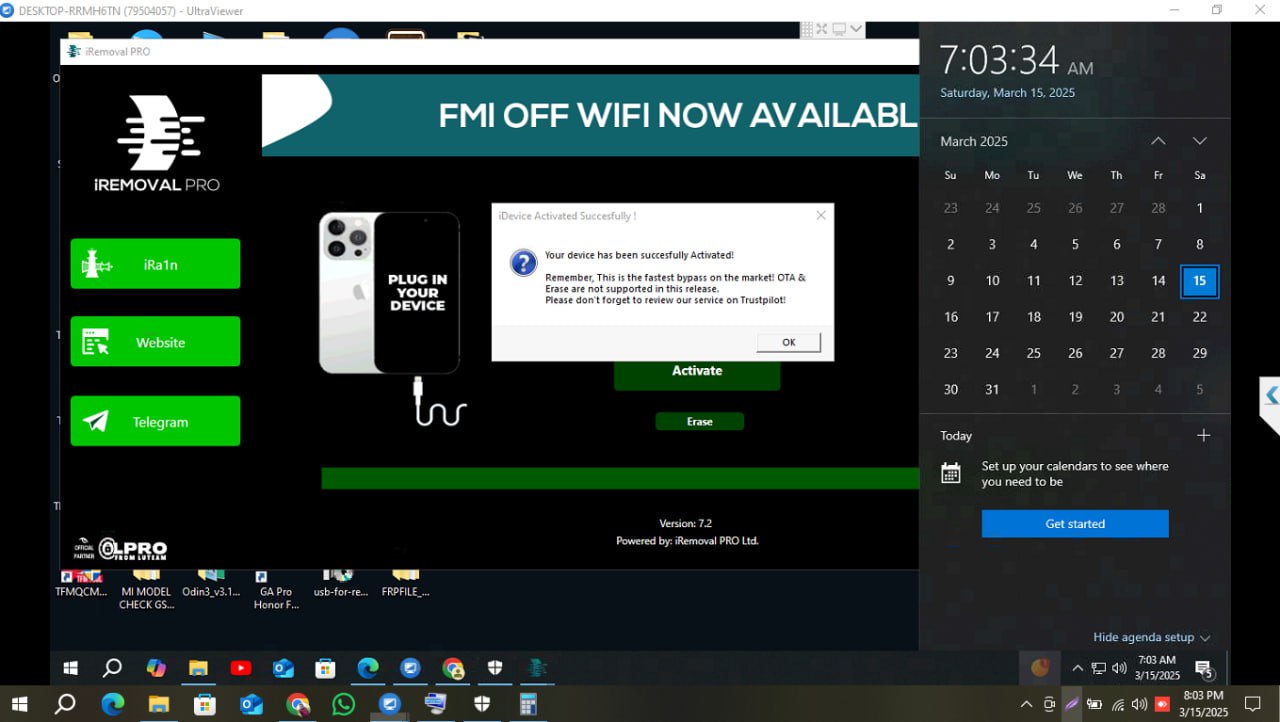Open Outlook on the remote 7:03 AM taskbar
This screenshot has width=1280, height=722.
(x=283, y=668)
